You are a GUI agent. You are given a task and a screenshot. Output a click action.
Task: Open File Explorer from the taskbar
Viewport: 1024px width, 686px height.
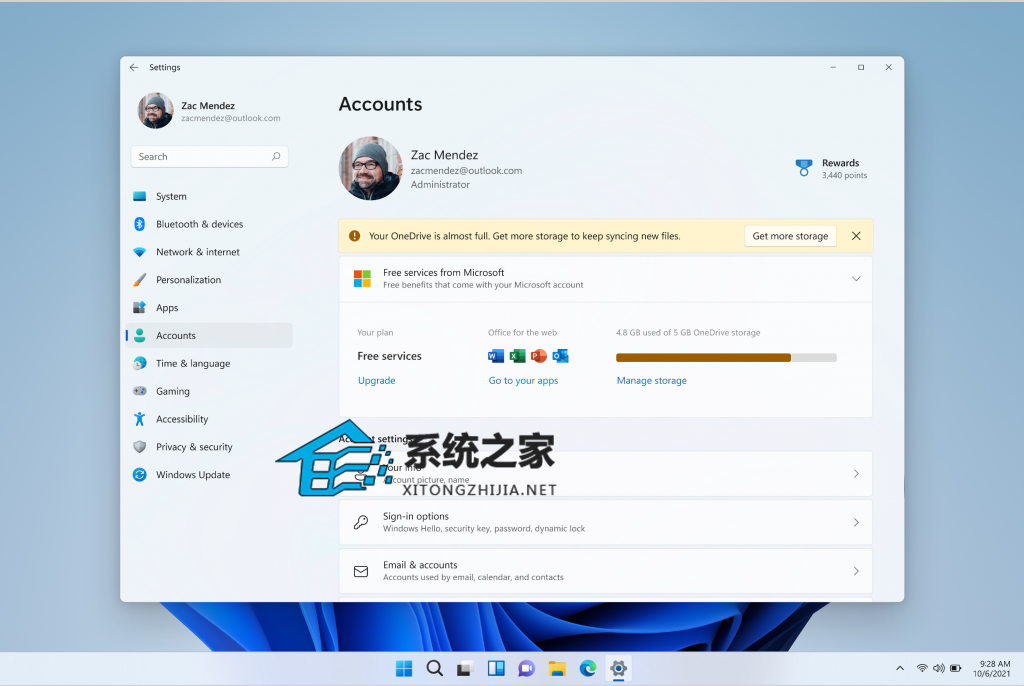557,668
